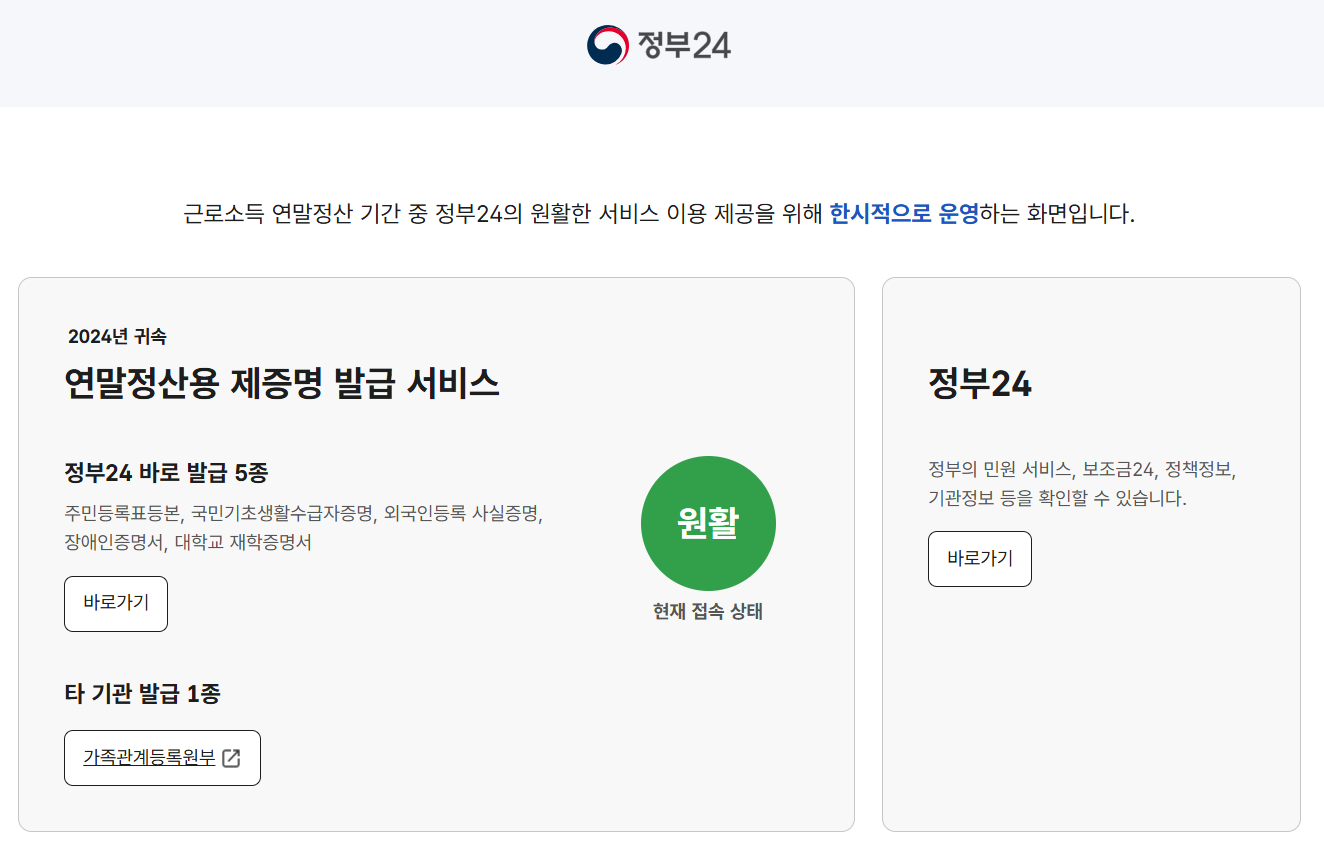This screenshot has width=1324, height=847.
Task: Click the 타 기관 발급 1종 heading
Action: pos(142,693)
